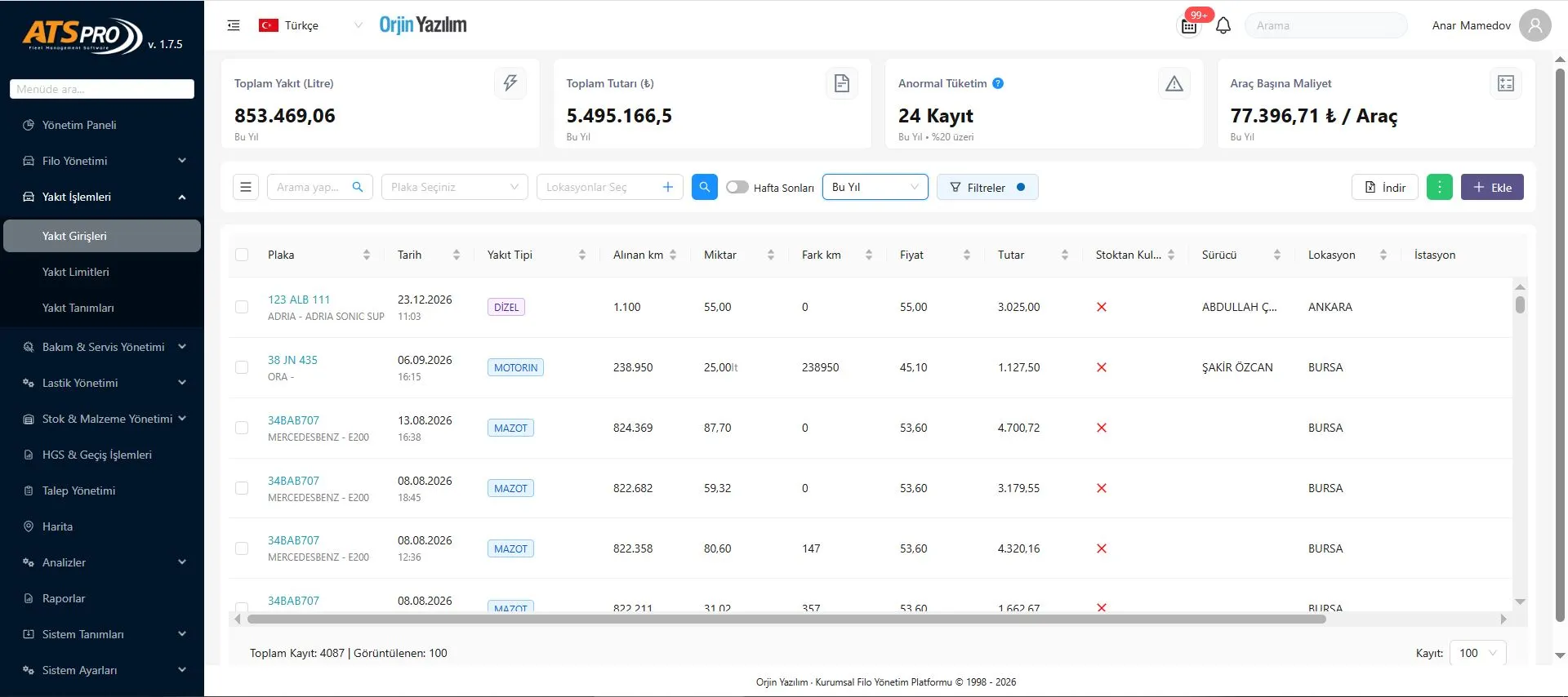Click the notification bell icon
The height and width of the screenshot is (697, 1568).
(1223, 25)
